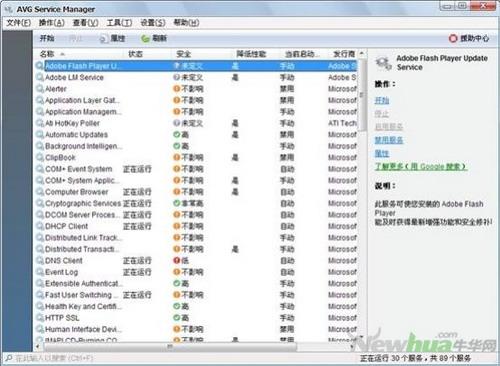500x366 pixels.
Task: Click the gear icon in details panel
Action: 383,63
